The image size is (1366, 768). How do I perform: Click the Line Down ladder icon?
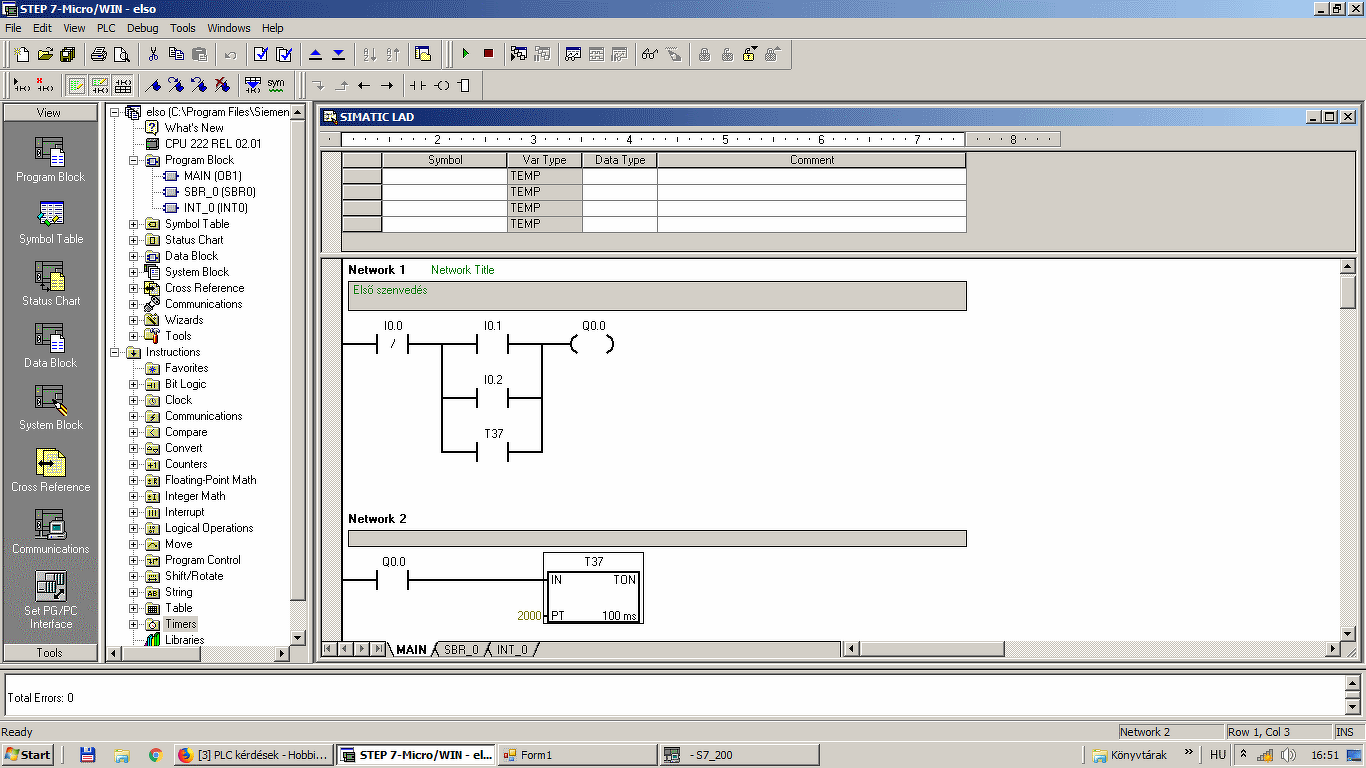[318, 85]
